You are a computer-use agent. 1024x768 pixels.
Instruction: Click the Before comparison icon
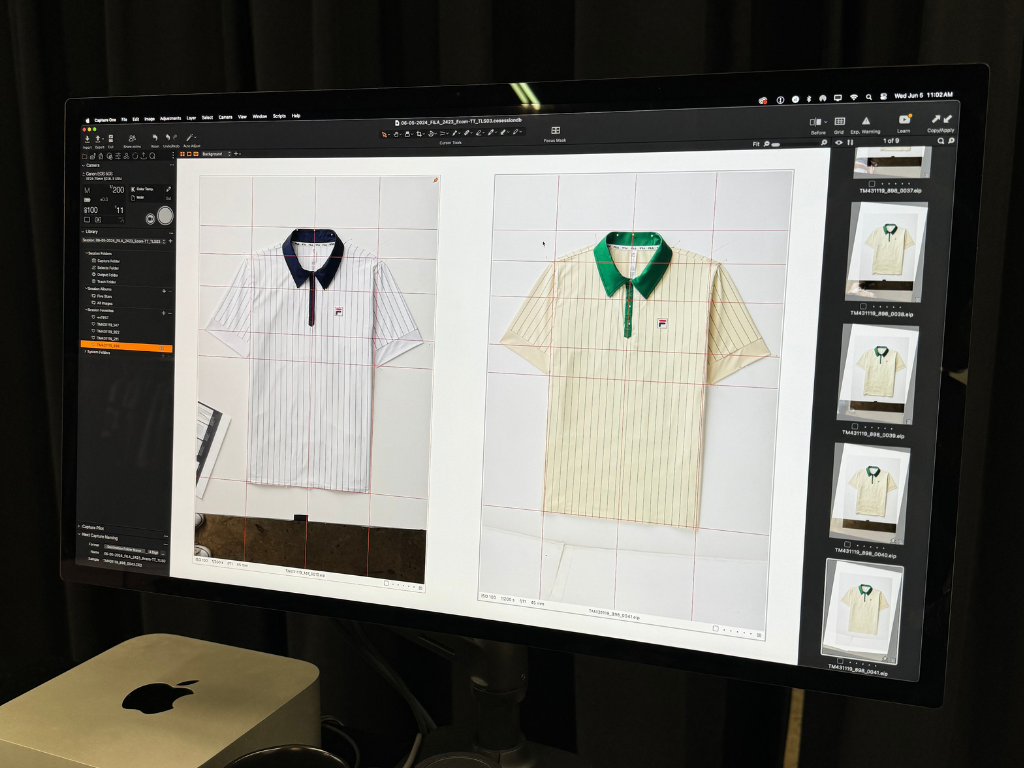pos(816,122)
